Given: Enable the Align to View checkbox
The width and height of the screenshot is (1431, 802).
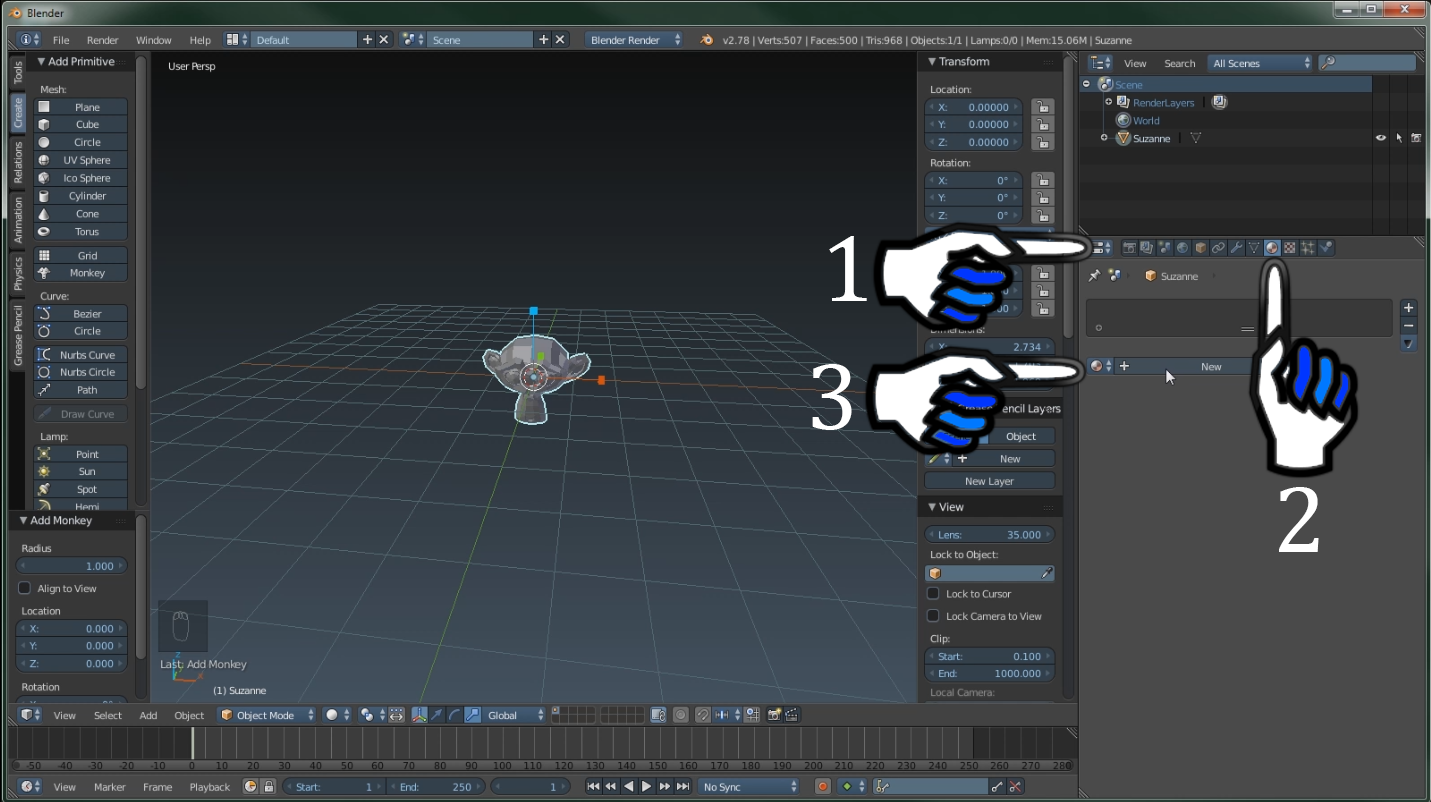Looking at the screenshot, I should point(25,588).
